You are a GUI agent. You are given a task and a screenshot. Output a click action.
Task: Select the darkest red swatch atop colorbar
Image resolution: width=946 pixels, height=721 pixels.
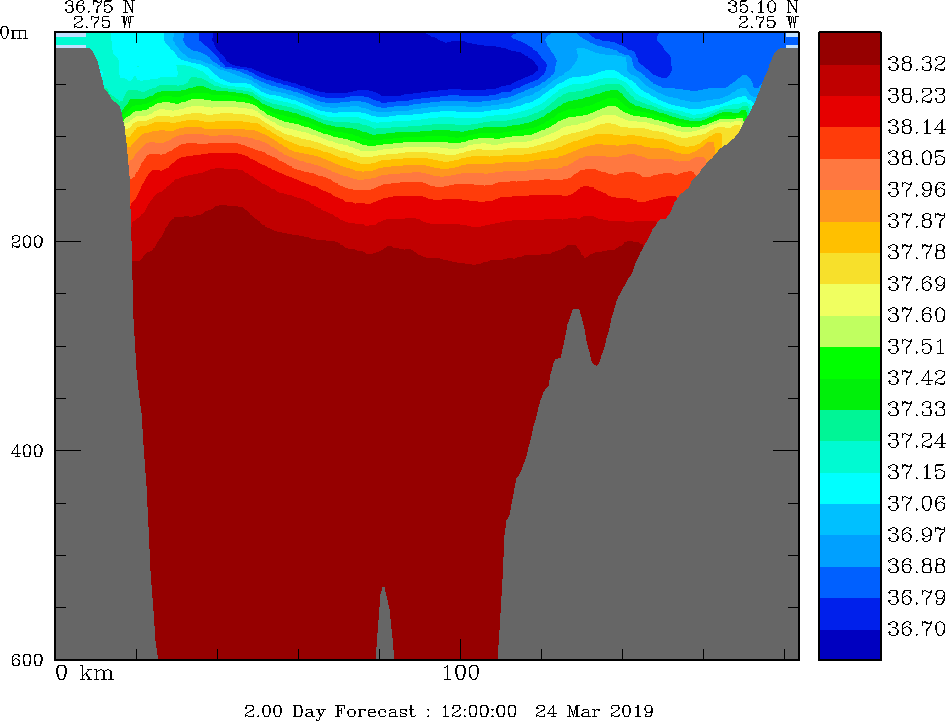(849, 48)
